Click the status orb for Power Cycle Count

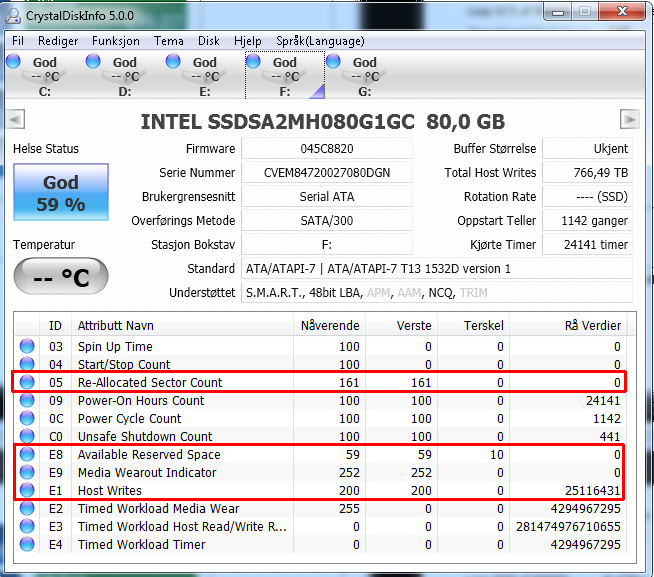[27, 418]
